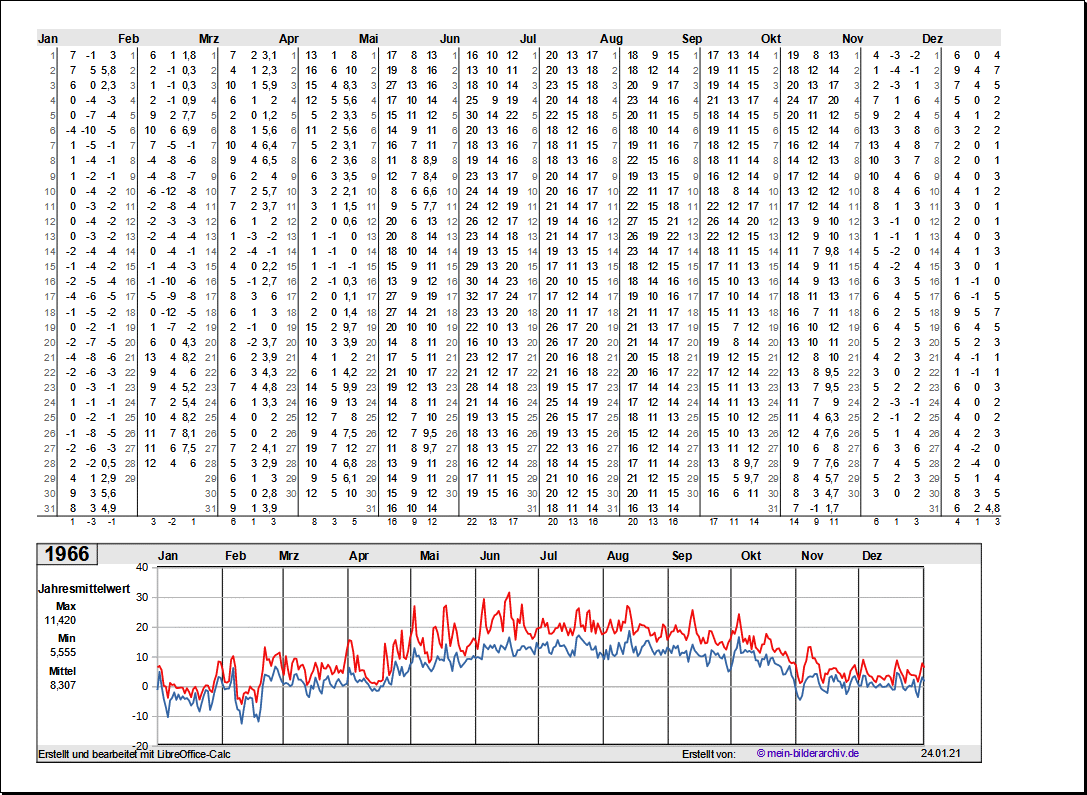Click the Nov label above the chart
This screenshot has height=795, width=1087.
pos(811,556)
